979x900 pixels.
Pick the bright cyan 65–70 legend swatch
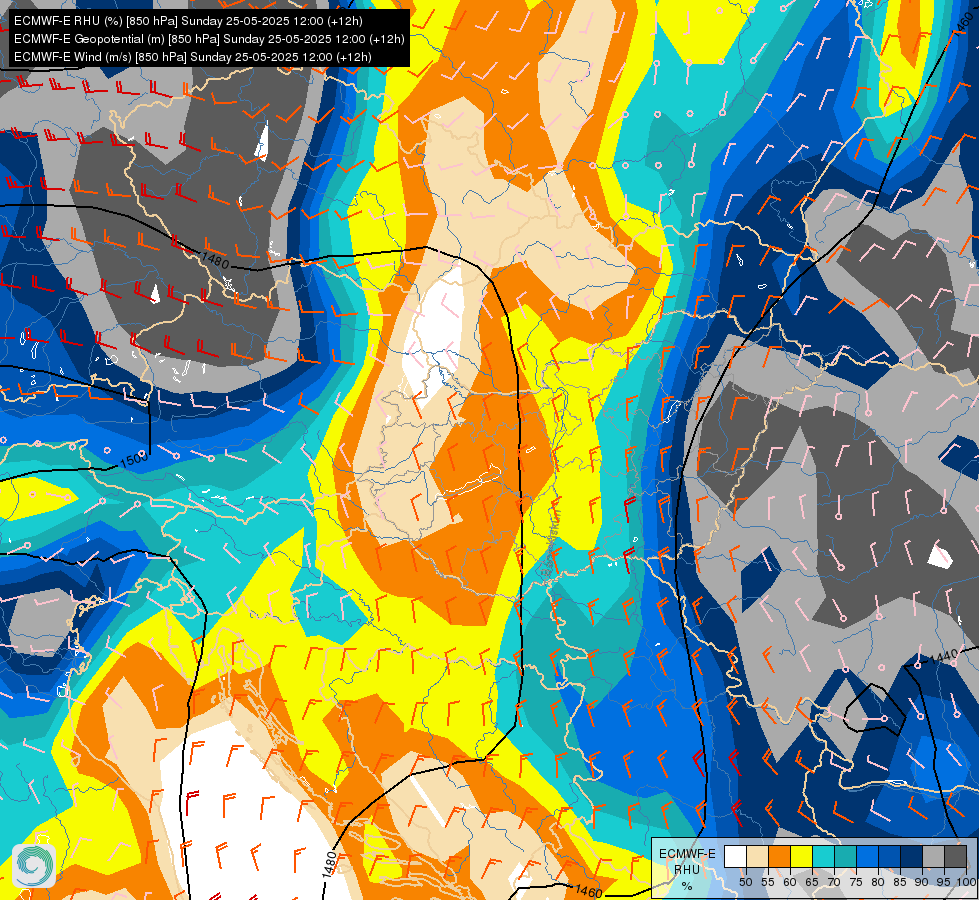pos(824,856)
